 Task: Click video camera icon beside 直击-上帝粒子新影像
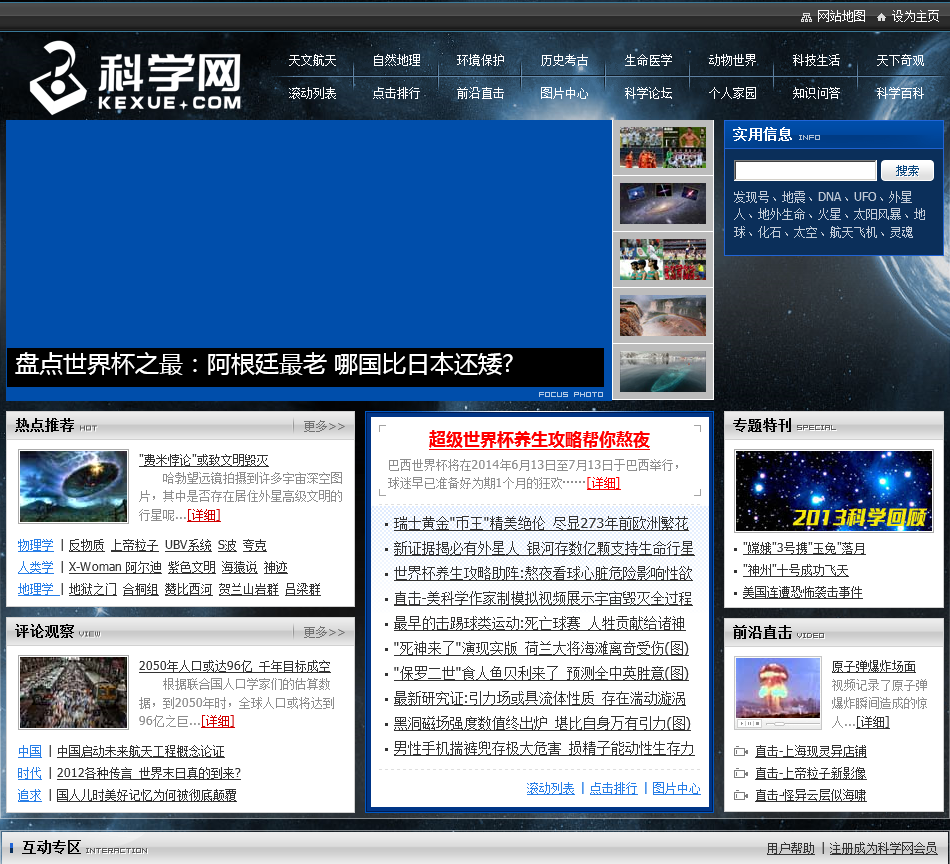[740, 773]
